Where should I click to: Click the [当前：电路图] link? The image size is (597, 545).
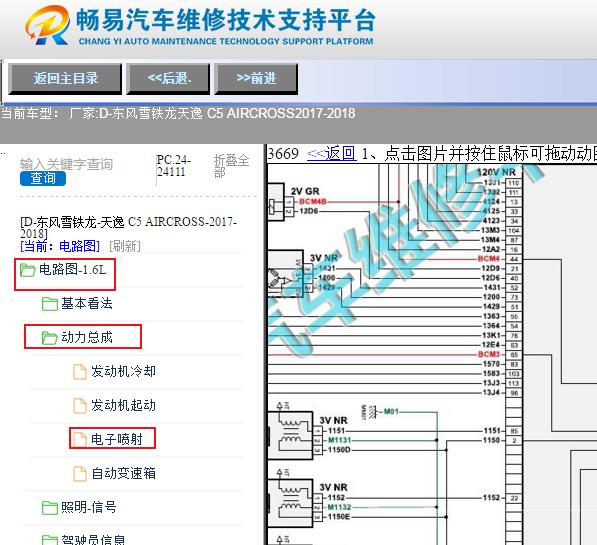(60, 246)
